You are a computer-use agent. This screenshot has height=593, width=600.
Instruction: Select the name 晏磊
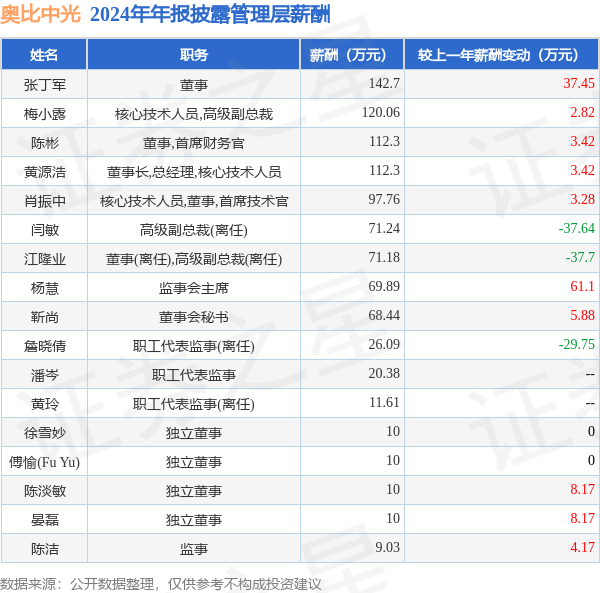pos(45,520)
